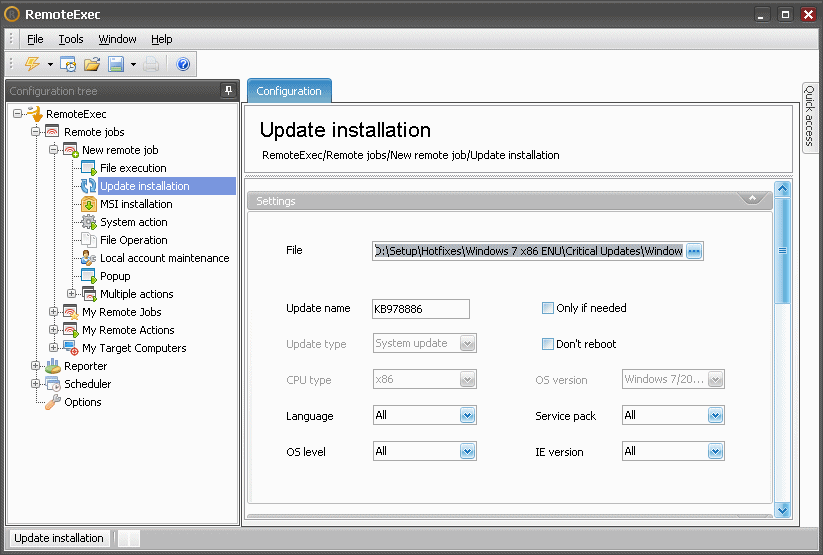
Task: Click the My Target Computers icon
Action: tap(70, 348)
